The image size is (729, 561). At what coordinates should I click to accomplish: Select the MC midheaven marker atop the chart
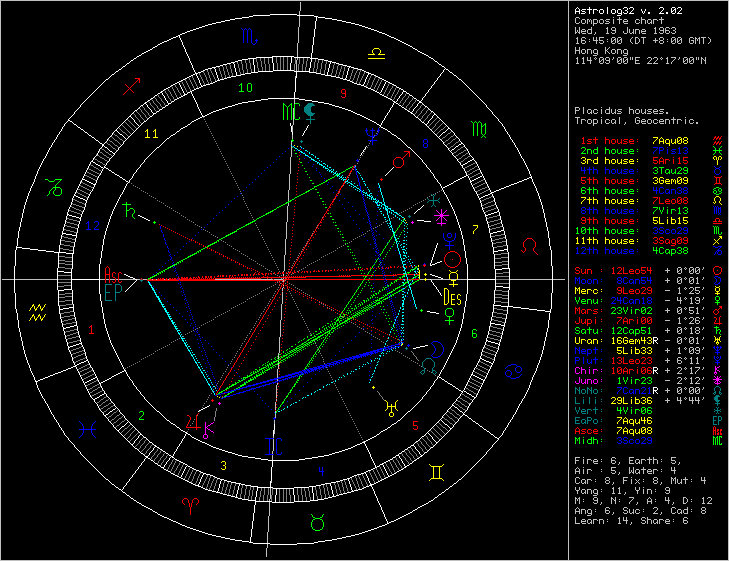tap(290, 110)
